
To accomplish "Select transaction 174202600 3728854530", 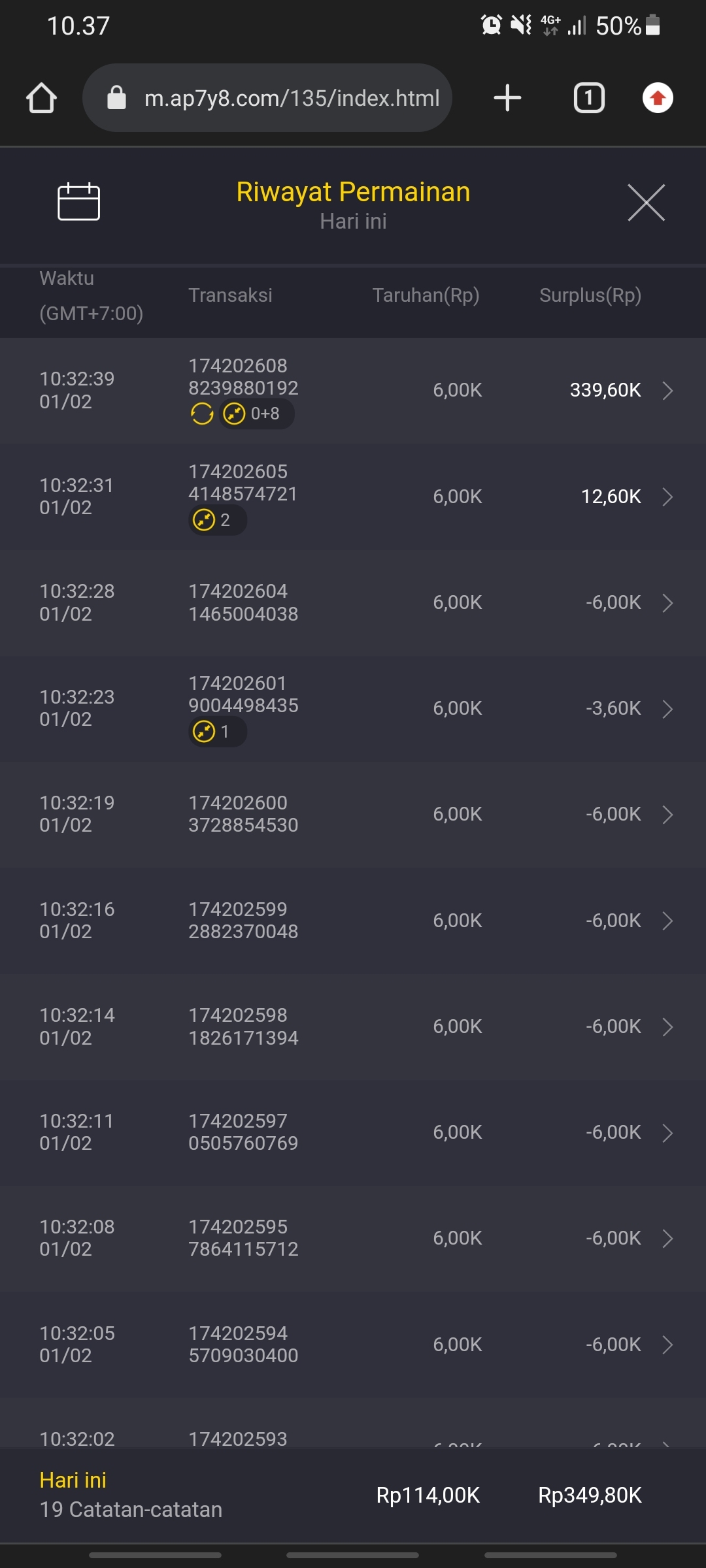I will point(243,814).
